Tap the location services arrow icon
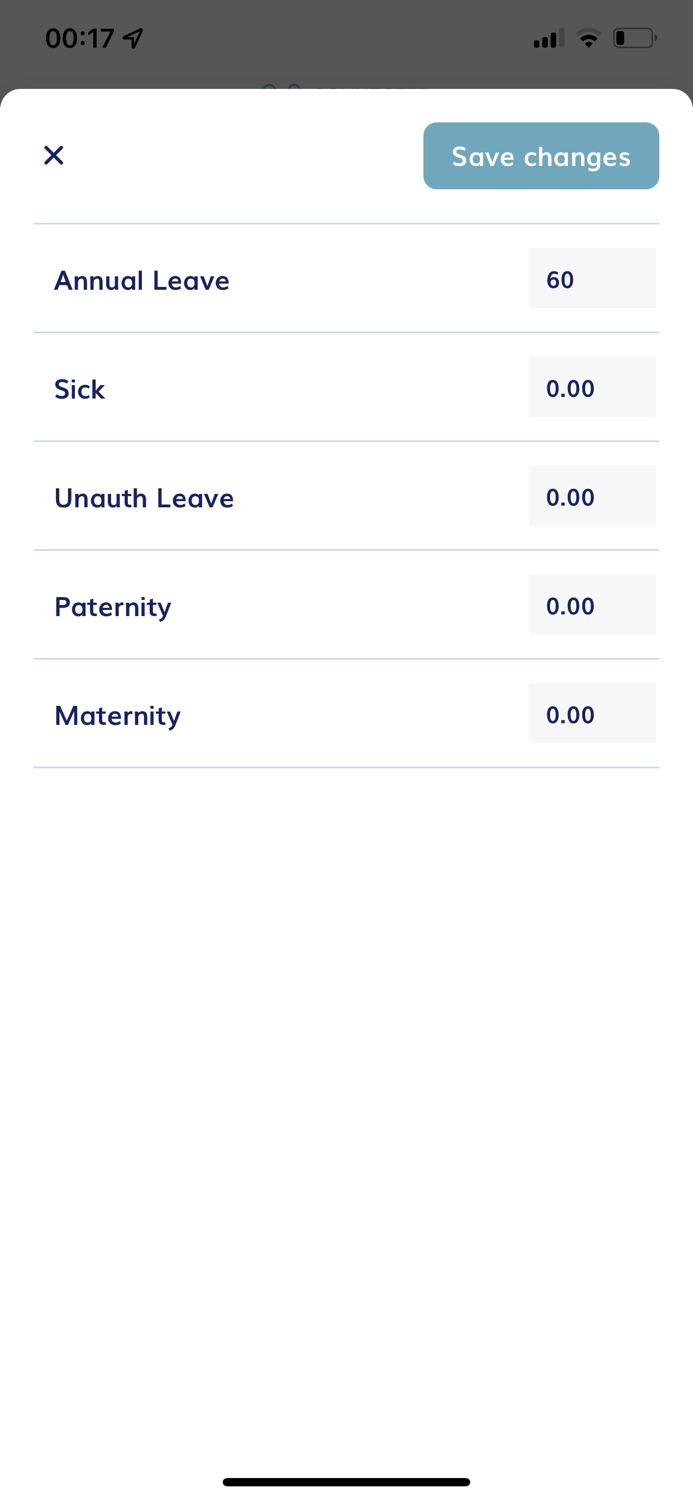The height and width of the screenshot is (1500, 693). point(133,38)
